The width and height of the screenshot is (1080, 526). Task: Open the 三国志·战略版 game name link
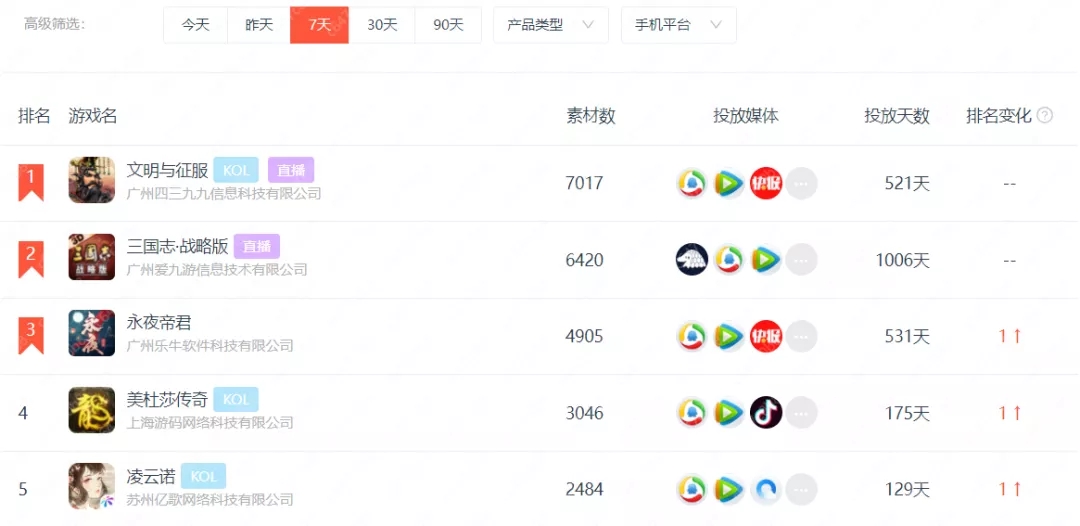tap(178, 246)
